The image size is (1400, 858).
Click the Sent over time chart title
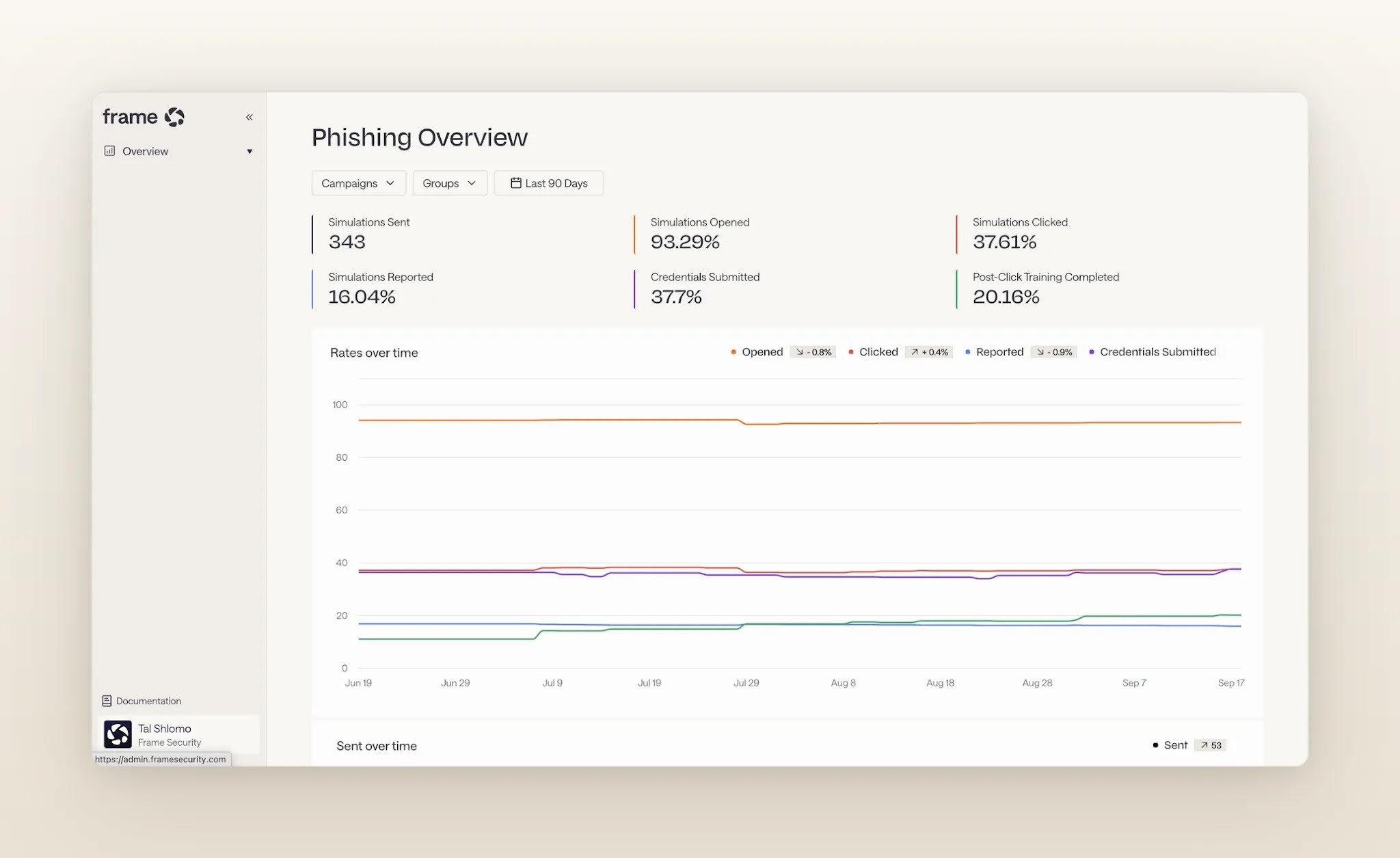click(x=377, y=746)
